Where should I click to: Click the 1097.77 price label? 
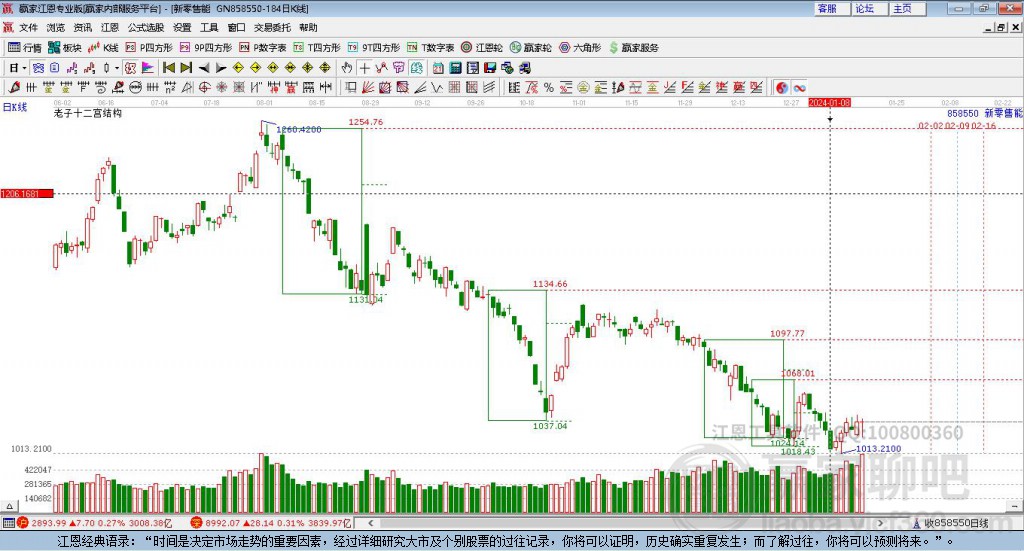point(787,334)
